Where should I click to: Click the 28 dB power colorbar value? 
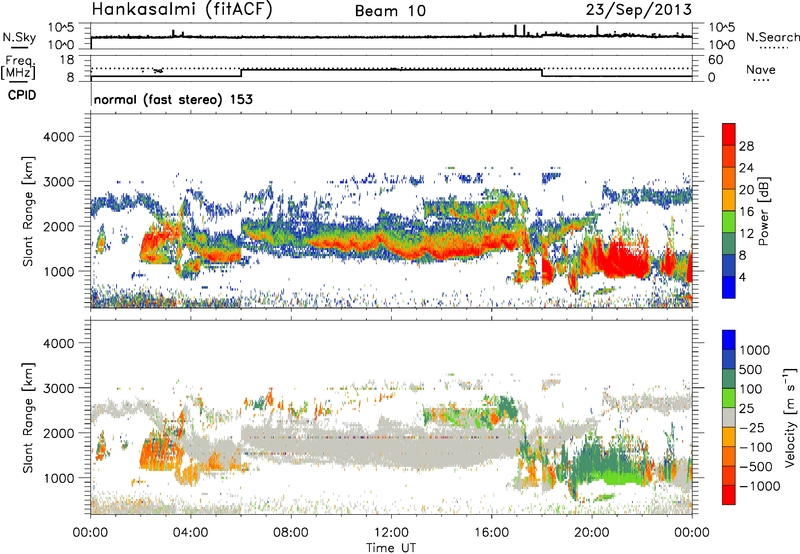(x=746, y=146)
